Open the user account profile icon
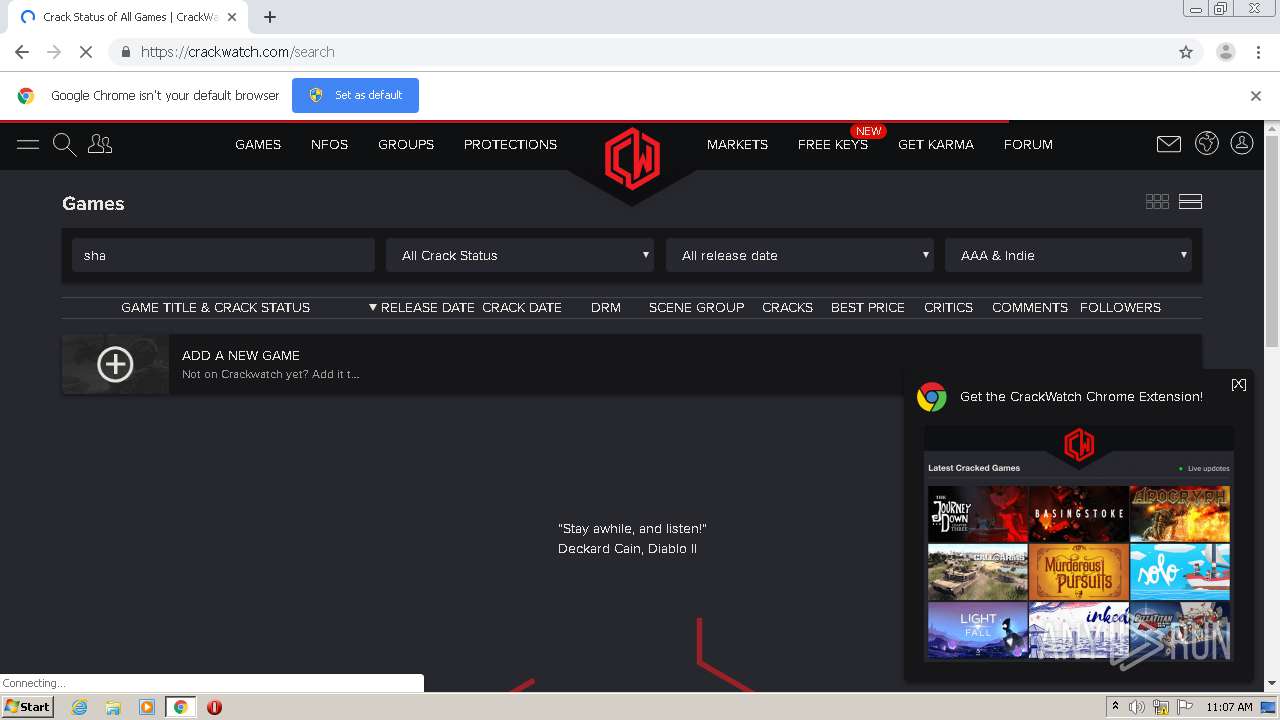 (x=1242, y=143)
